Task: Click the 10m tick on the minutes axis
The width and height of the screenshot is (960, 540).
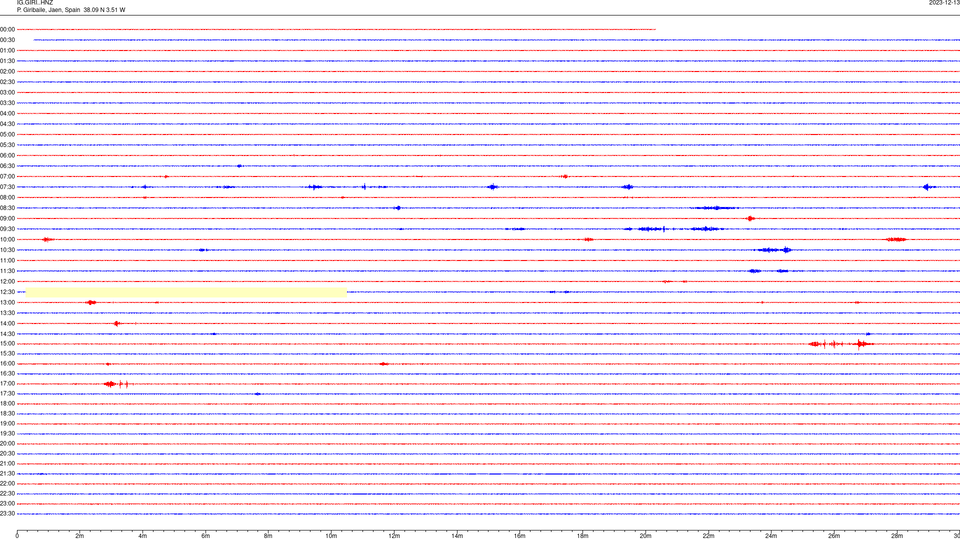Action: coord(331,536)
